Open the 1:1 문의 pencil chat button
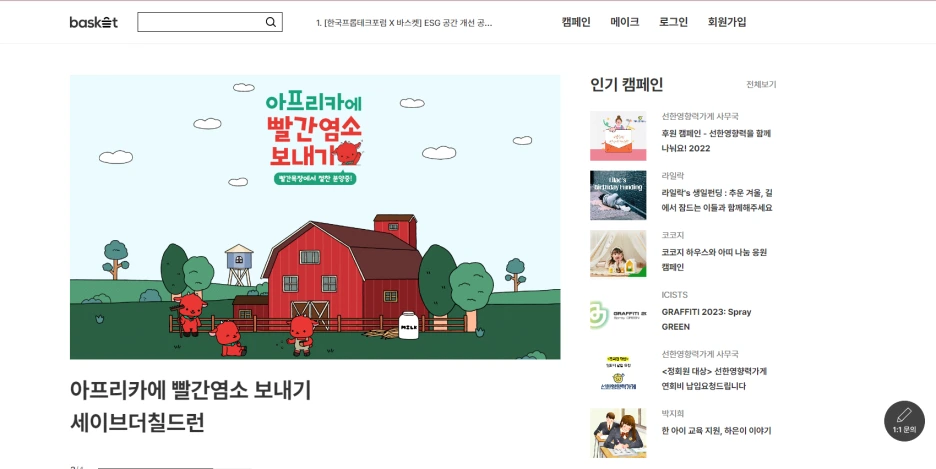This screenshot has width=936, height=469. 904,421
